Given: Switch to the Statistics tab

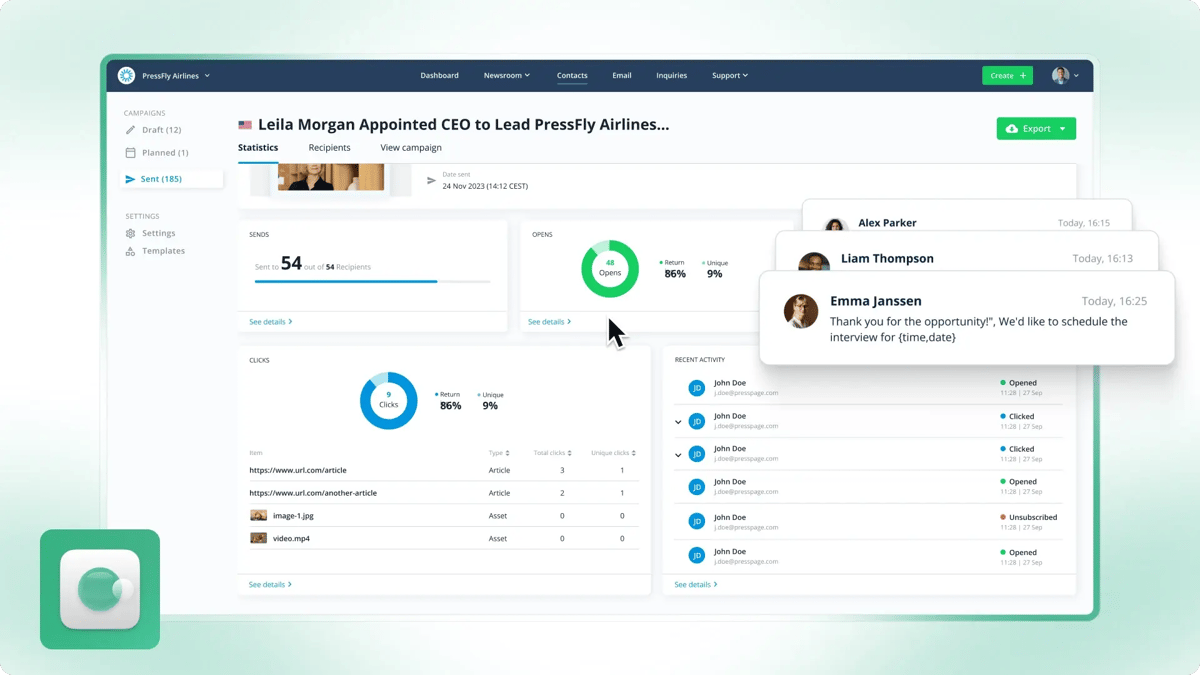Looking at the screenshot, I should point(258,148).
